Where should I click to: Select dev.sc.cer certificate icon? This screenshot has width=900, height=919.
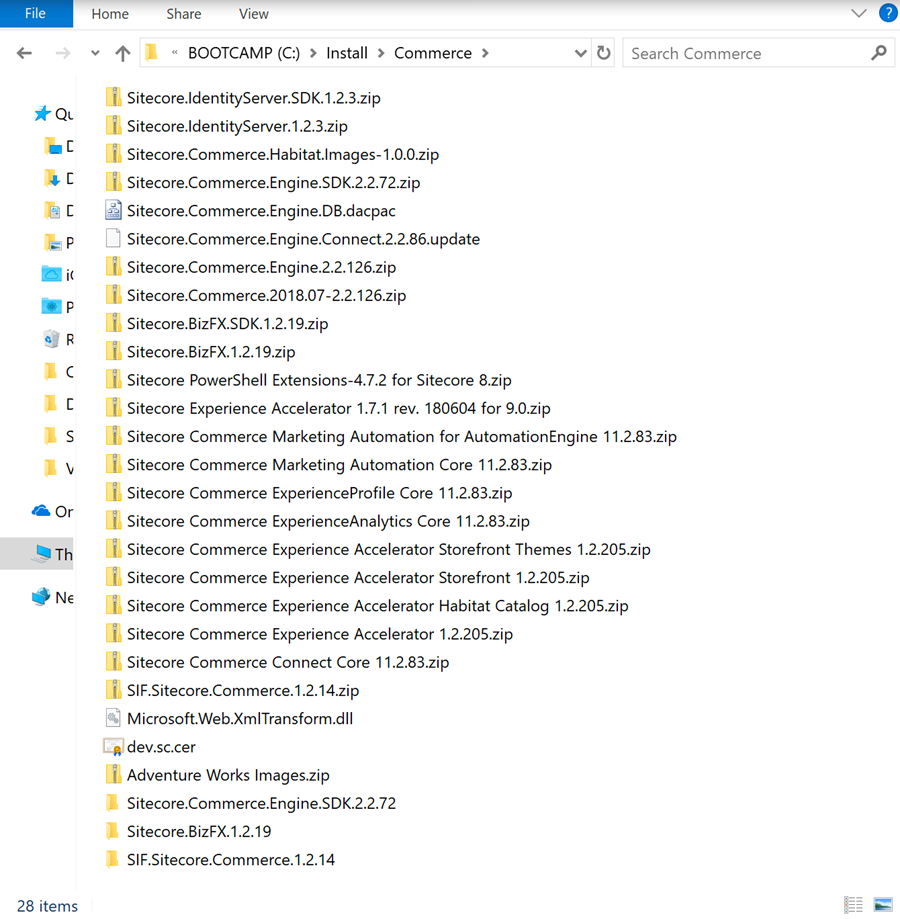click(113, 747)
